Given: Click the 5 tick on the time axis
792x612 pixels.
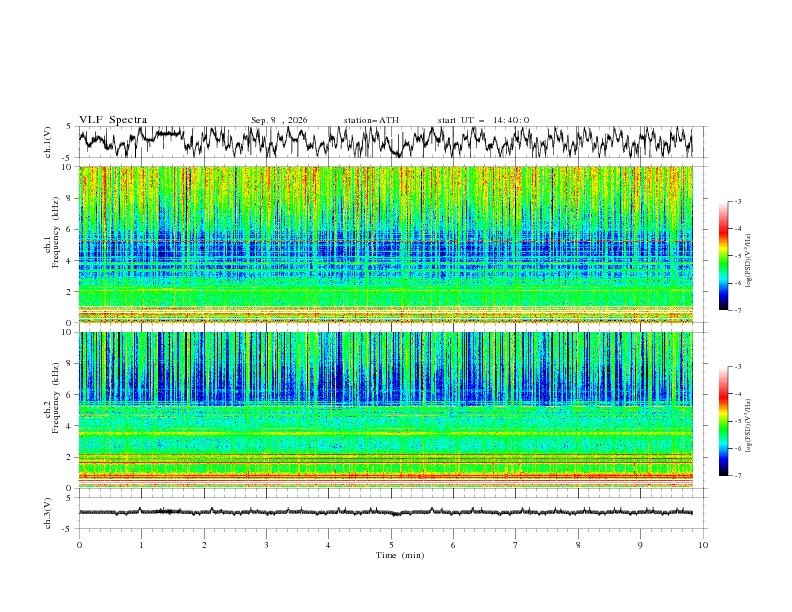Looking at the screenshot, I should [x=391, y=545].
